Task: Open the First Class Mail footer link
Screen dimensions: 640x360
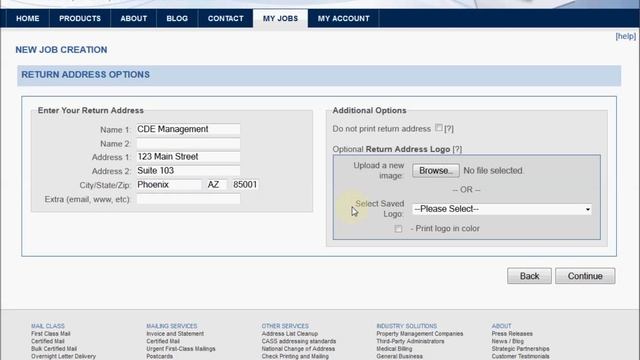Action: pos(51,334)
